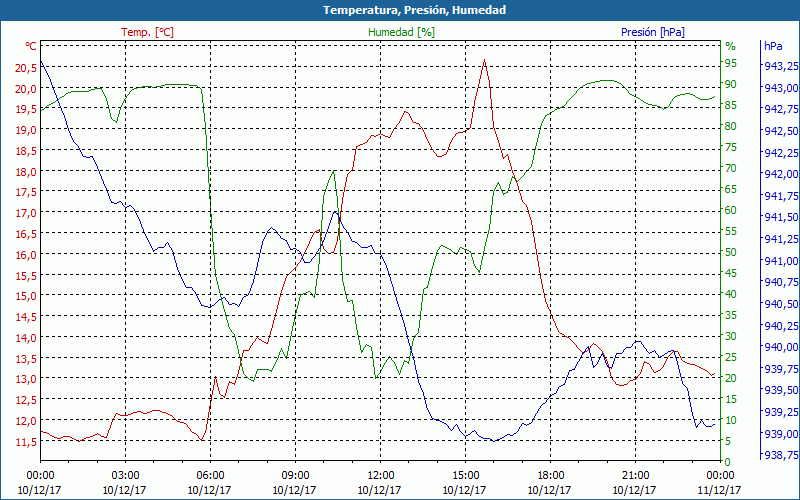The width and height of the screenshot is (800, 500).
Task: Click the 939,50 pressure axis value
Action: [781, 391]
